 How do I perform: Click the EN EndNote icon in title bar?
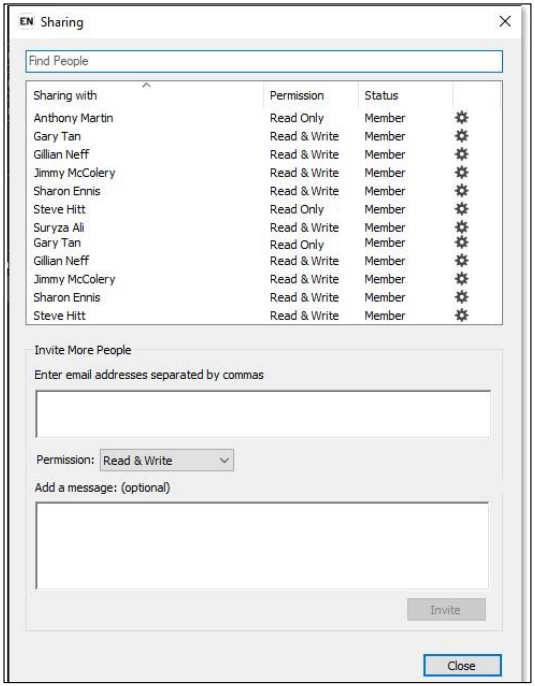26,21
